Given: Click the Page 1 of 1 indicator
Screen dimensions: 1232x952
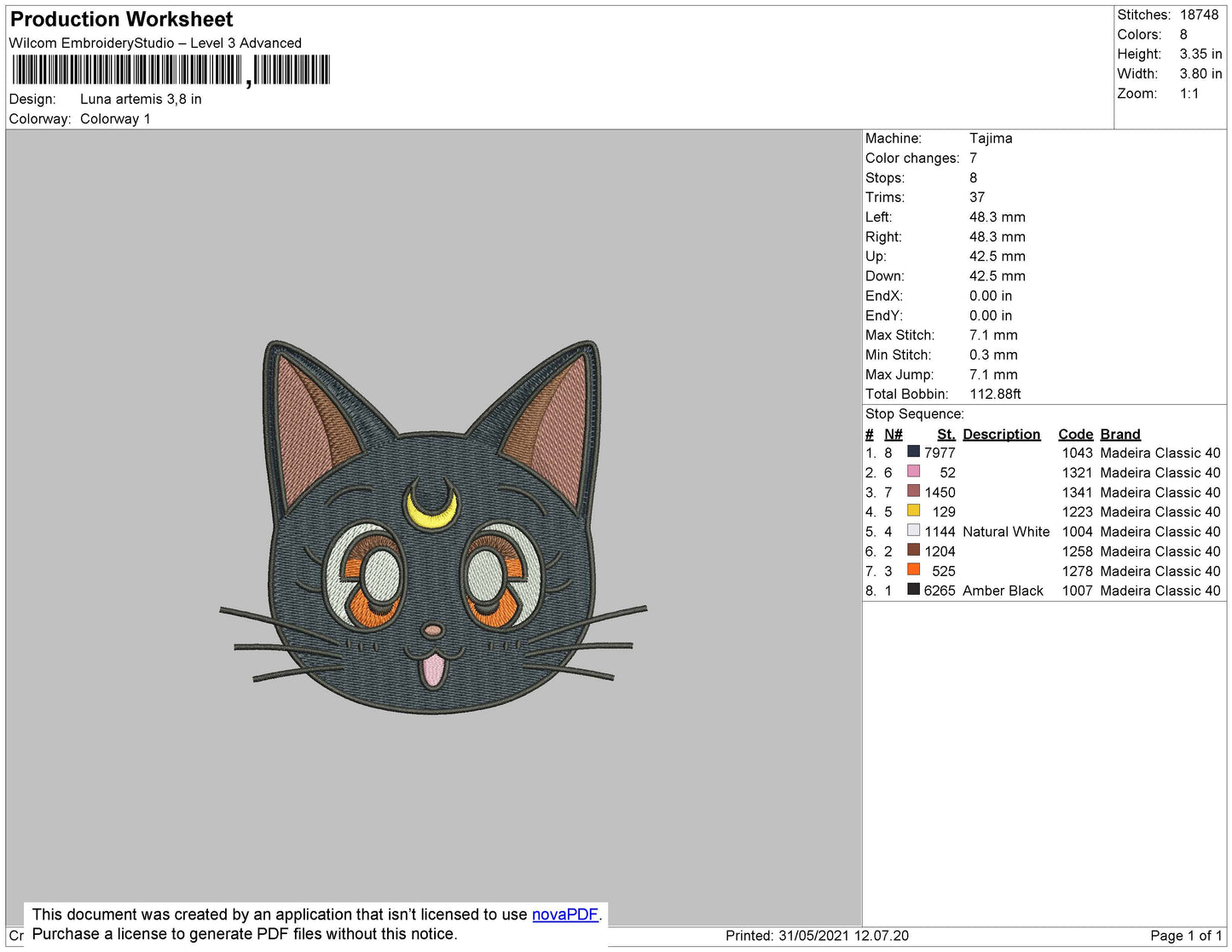Looking at the screenshot, I should [1185, 936].
